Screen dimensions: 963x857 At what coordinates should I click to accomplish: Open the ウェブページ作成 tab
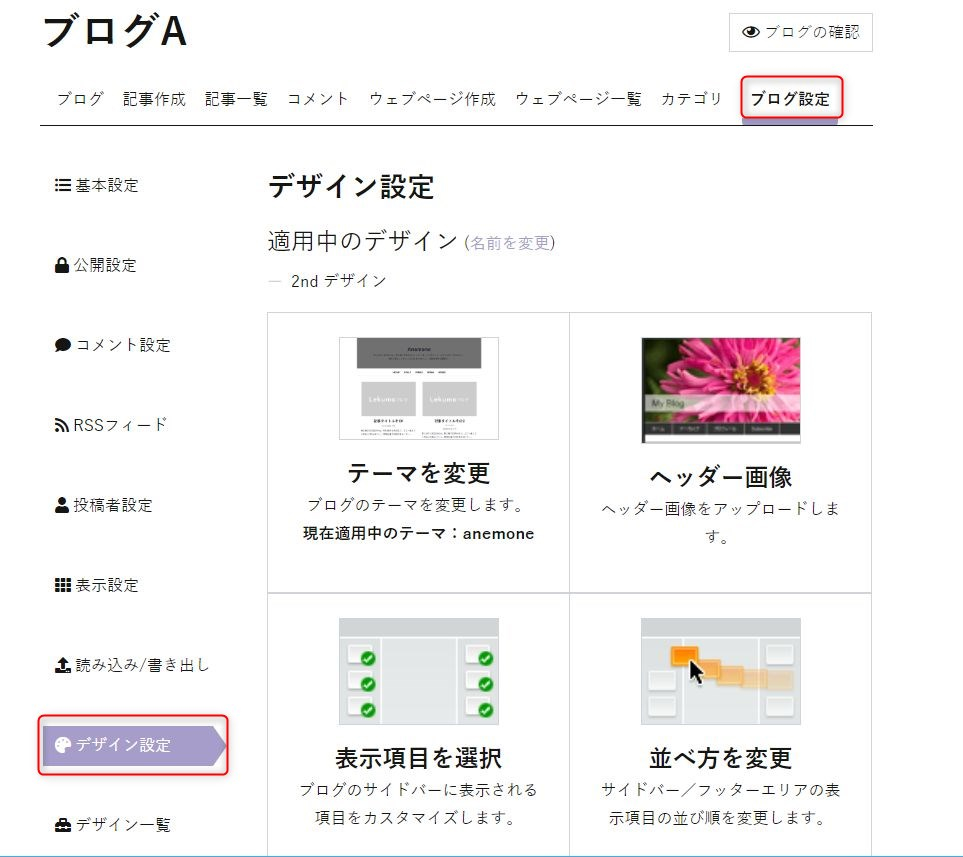coord(432,99)
